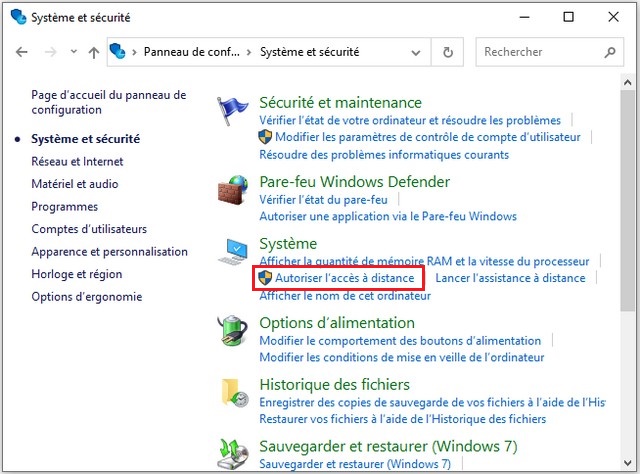Screen dimensions: 640x474
Task: Expand the chevron after Panneau de conf... breadcrumb
Action: 249,52
